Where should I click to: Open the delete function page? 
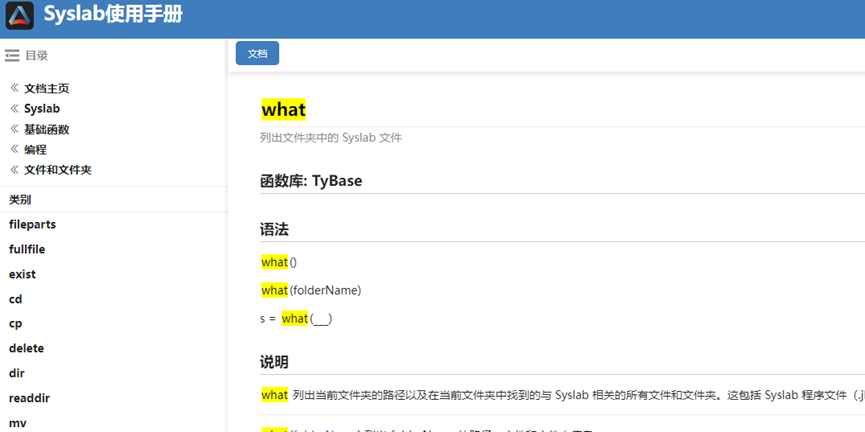pos(26,348)
